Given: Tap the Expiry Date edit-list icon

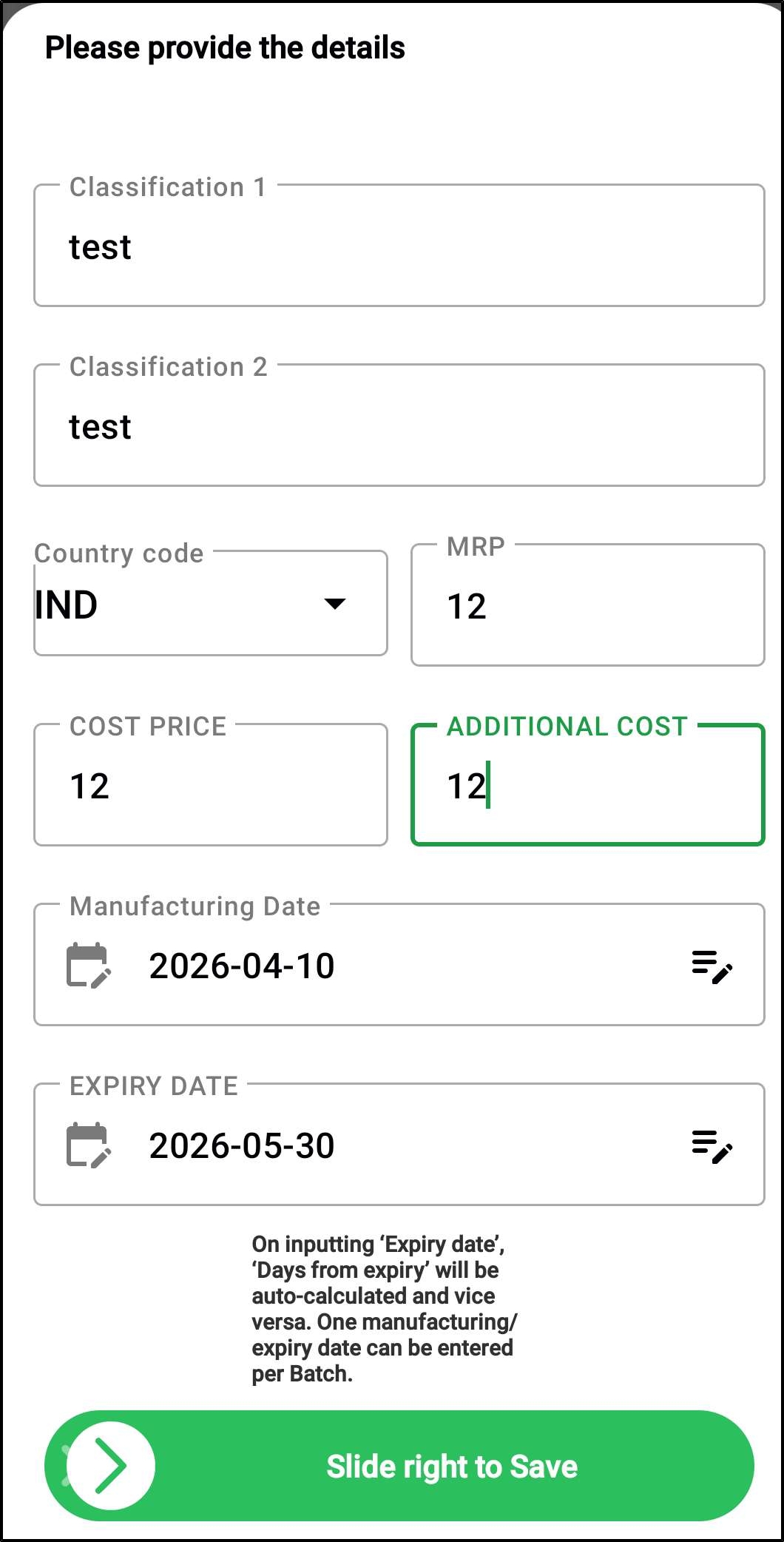Looking at the screenshot, I should click(712, 1146).
